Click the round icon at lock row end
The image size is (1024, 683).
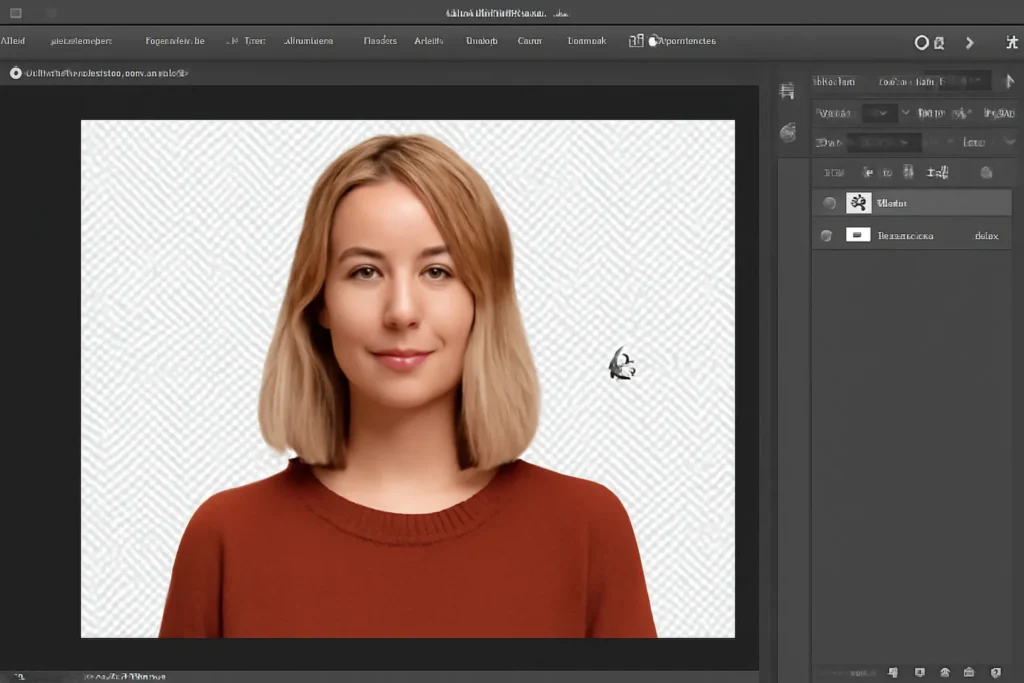(987, 172)
